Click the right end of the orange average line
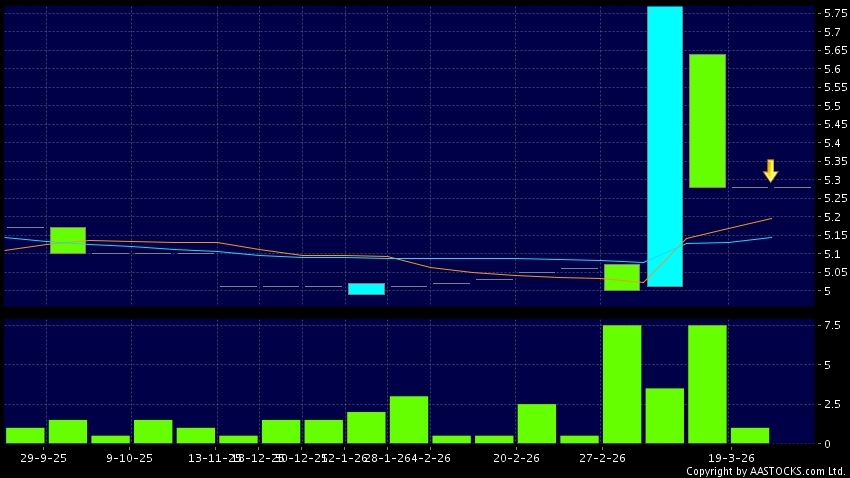Viewport: 850px width, 478px height. 770,218
